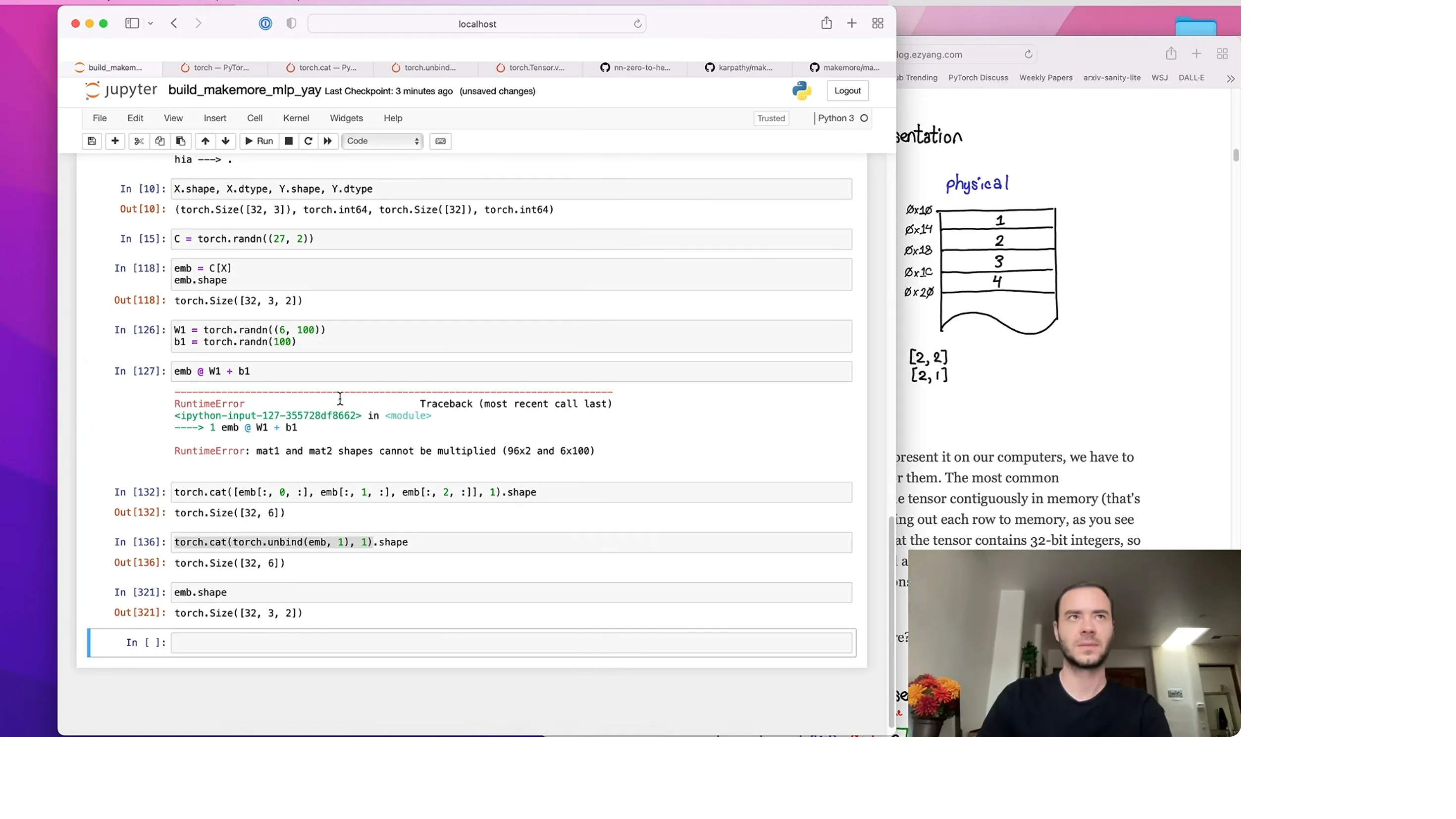The height and width of the screenshot is (819, 1456).
Task: Toggle the Trusted notebook indicator
Action: (x=771, y=118)
